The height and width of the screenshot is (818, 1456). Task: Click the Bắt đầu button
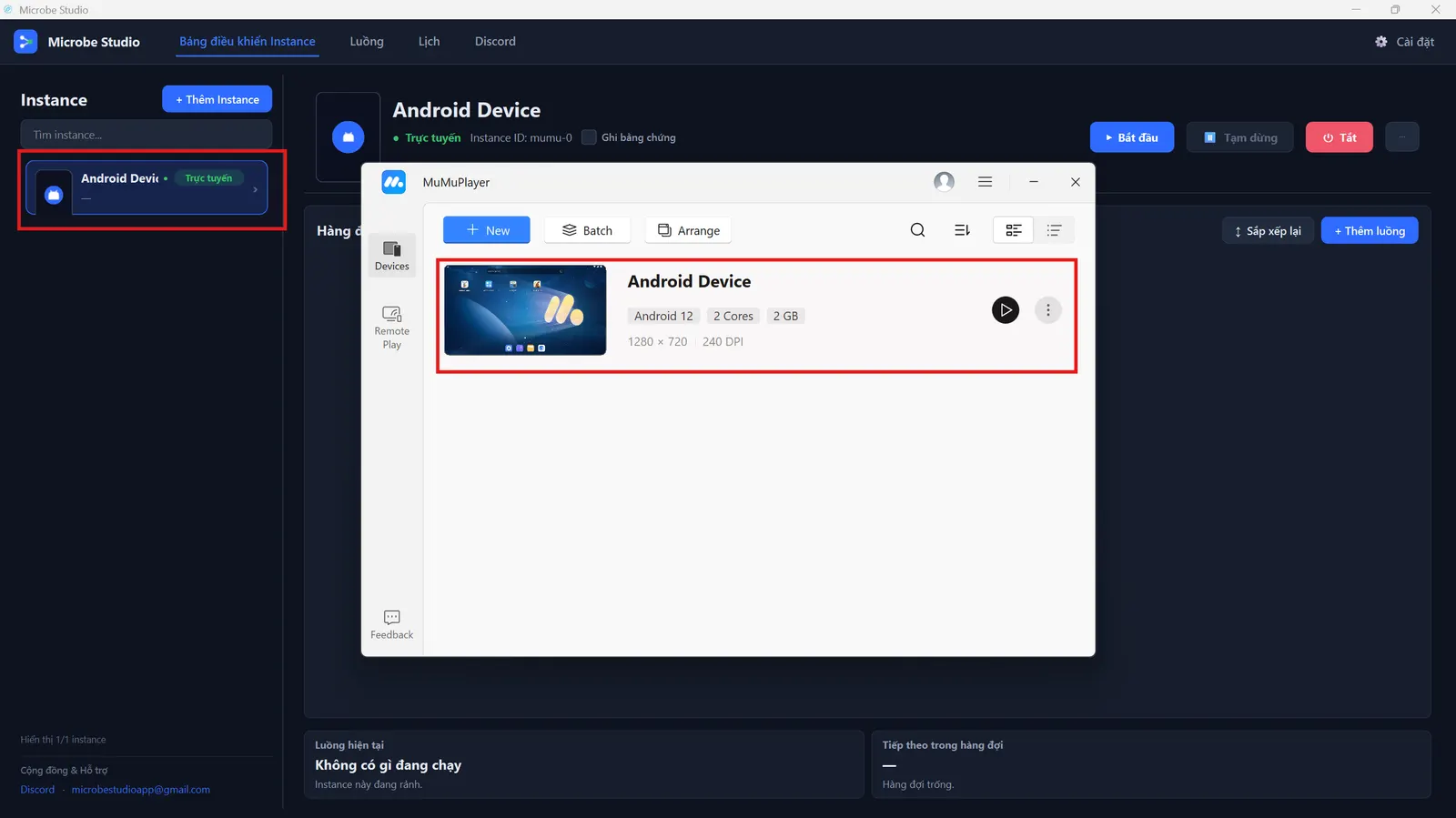[1132, 137]
